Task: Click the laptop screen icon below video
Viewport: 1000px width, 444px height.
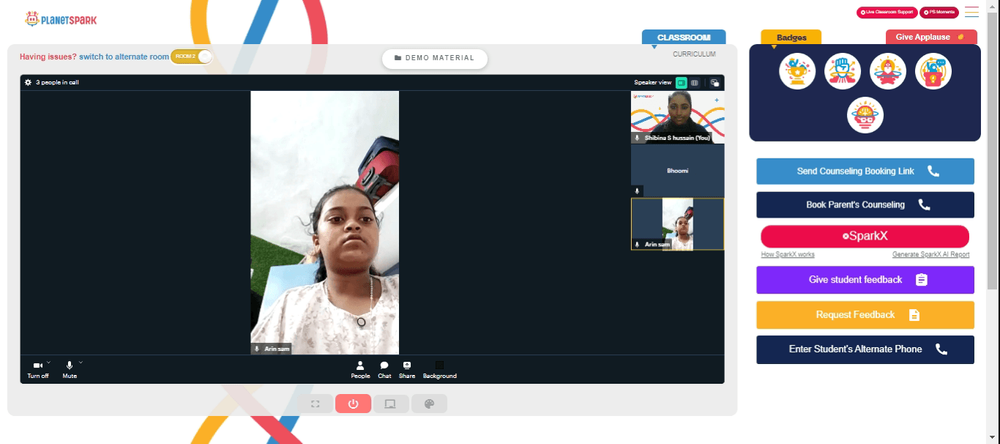Action: pyautogui.click(x=391, y=404)
